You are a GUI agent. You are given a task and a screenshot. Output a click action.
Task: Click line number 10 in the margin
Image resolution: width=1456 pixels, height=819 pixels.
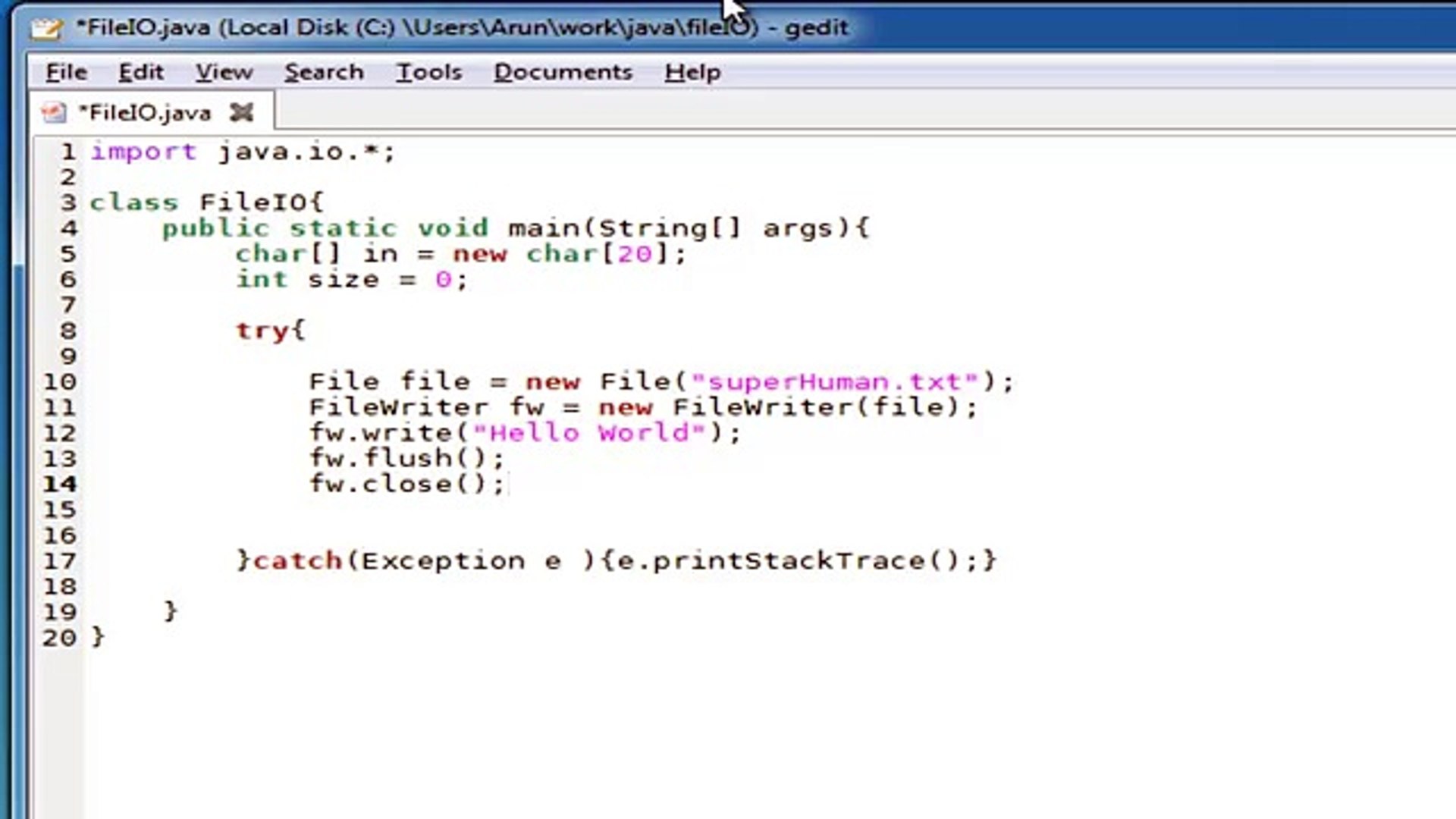click(x=64, y=381)
